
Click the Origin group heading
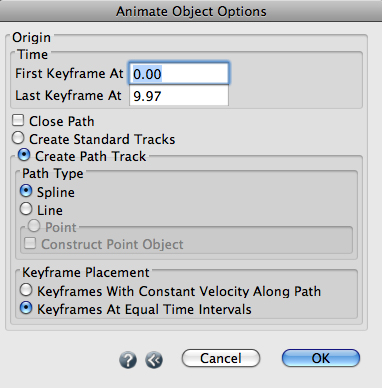pos(31,37)
